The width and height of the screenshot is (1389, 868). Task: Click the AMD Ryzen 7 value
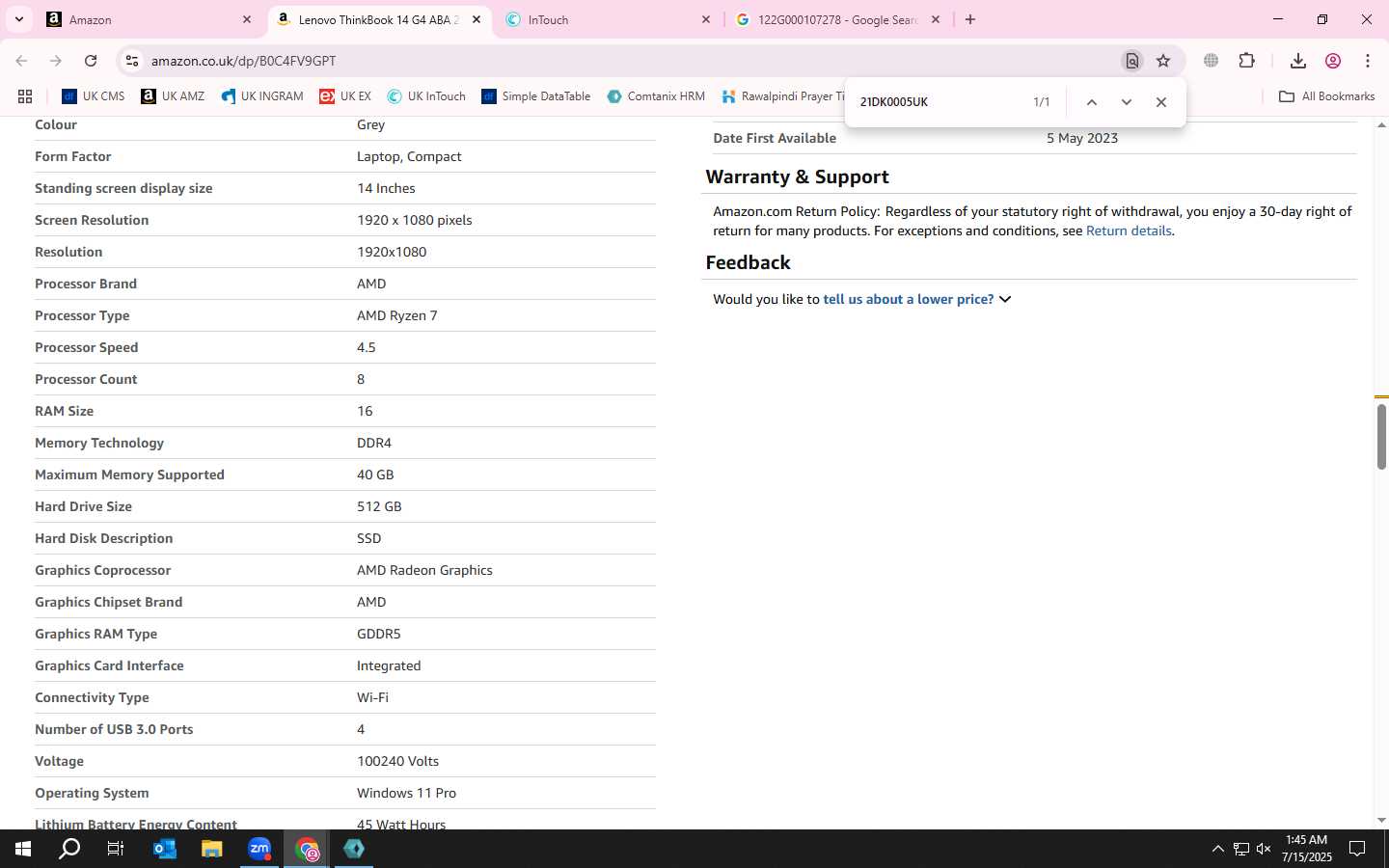coord(397,315)
